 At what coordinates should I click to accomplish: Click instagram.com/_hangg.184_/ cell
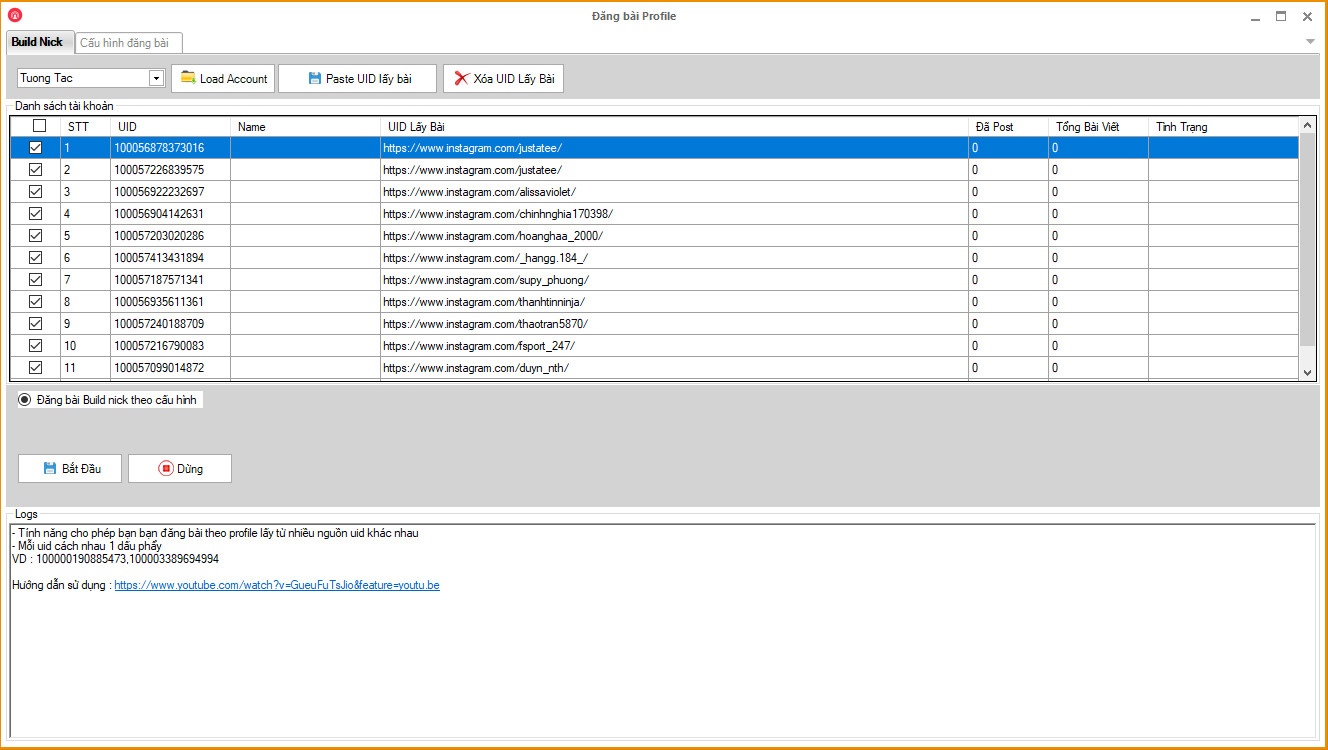coord(674,258)
